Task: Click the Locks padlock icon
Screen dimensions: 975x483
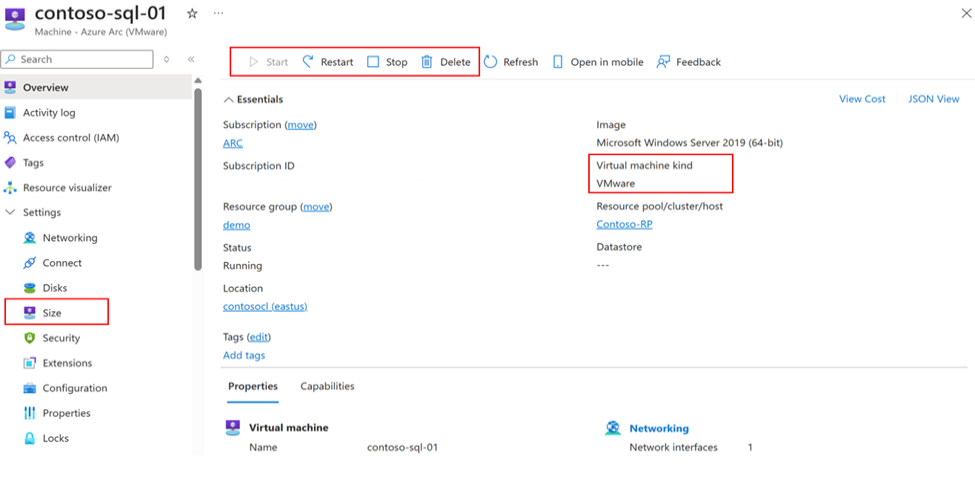Action: 29,438
